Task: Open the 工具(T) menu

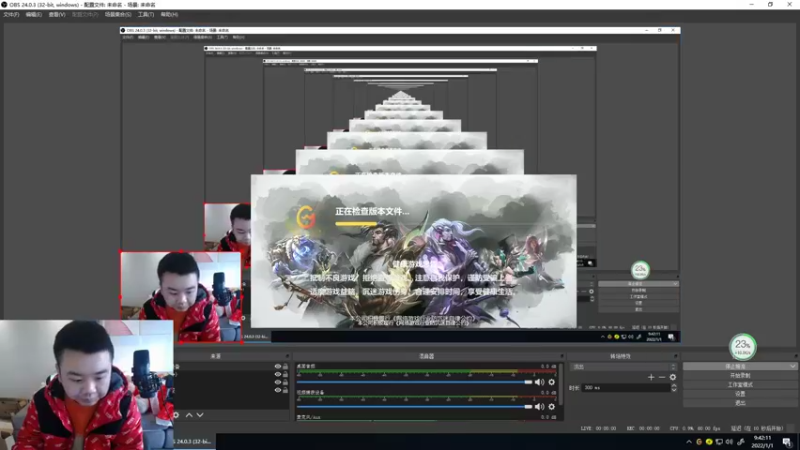Action: pyautogui.click(x=146, y=15)
